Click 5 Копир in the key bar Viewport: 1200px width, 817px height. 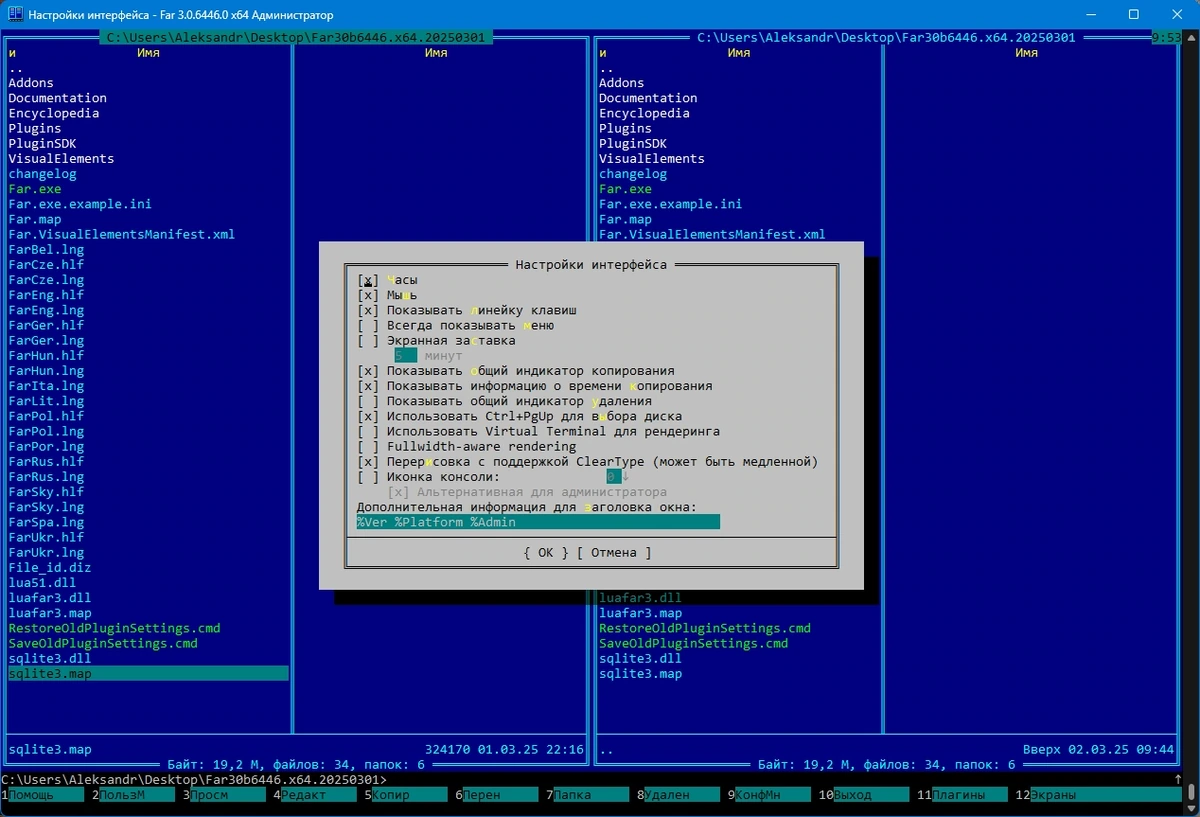[406, 795]
